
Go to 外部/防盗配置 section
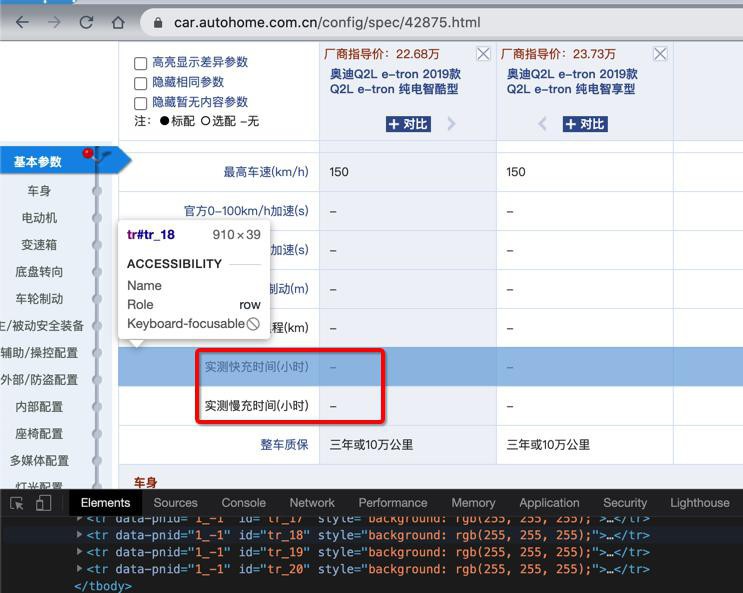(x=39, y=380)
